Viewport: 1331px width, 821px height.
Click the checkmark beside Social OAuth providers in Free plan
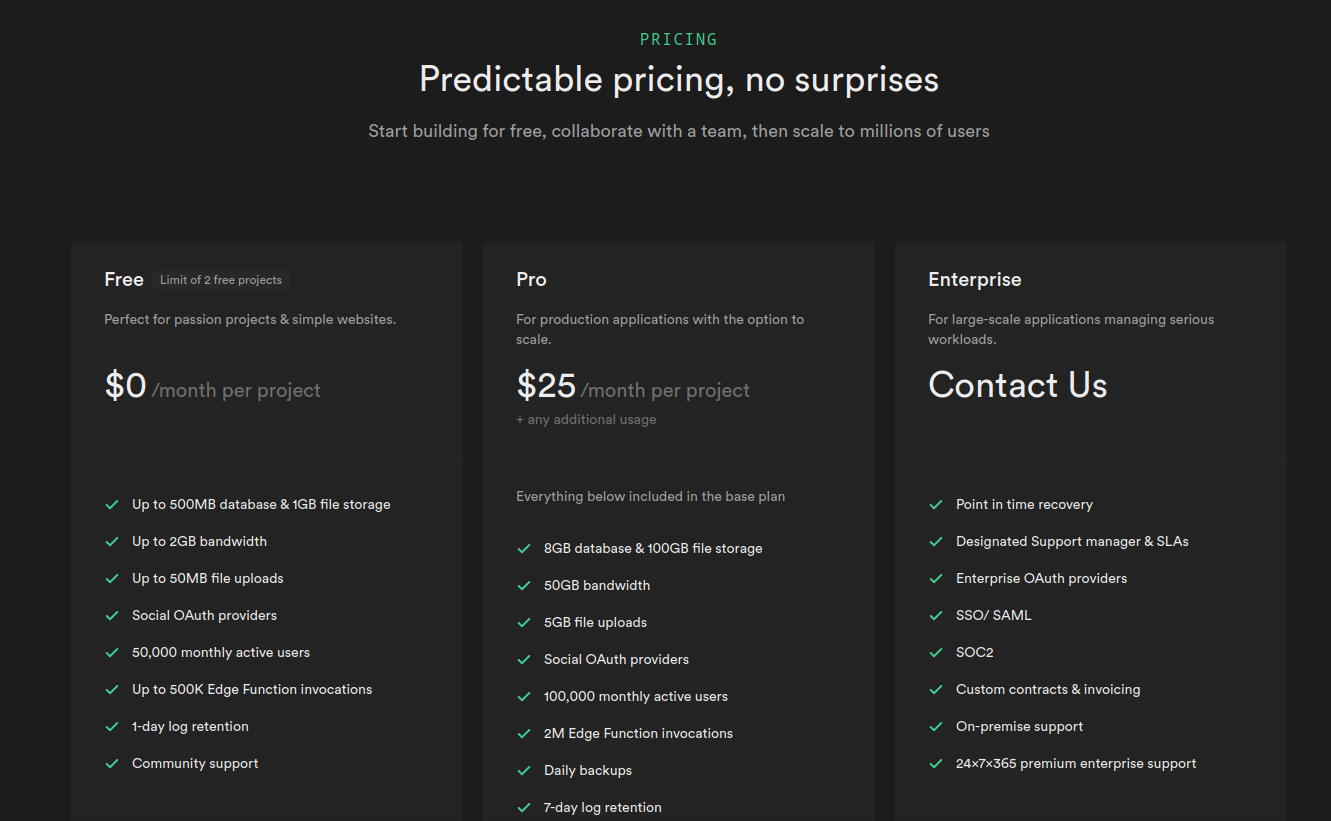(x=112, y=615)
